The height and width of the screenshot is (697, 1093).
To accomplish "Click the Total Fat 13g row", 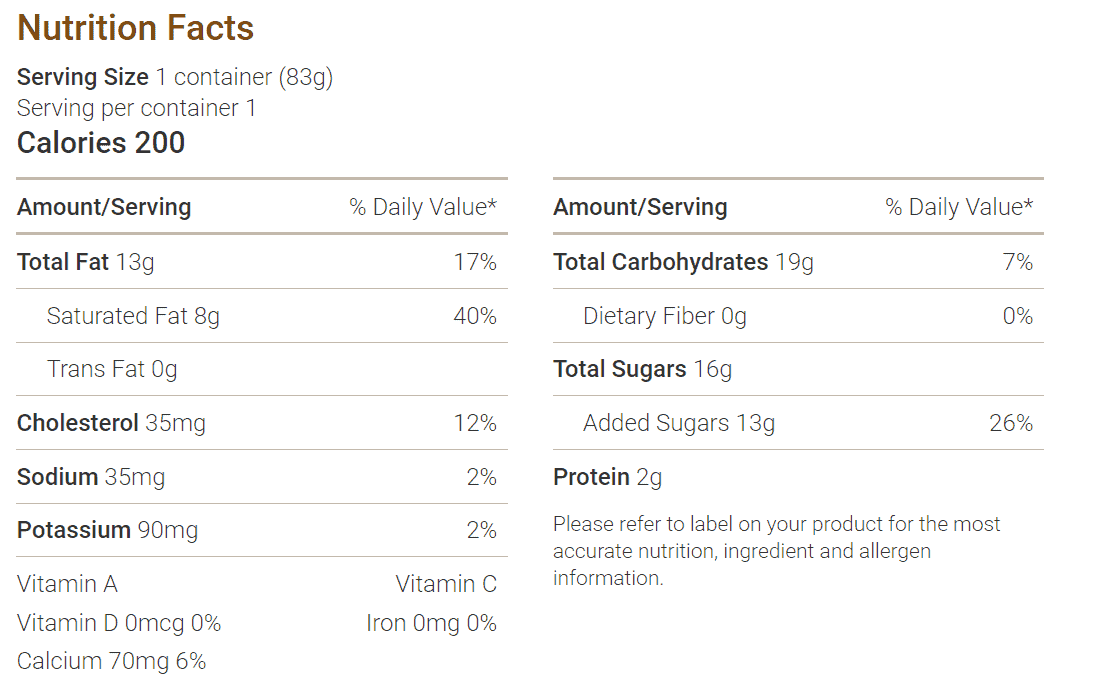I will [x=262, y=262].
